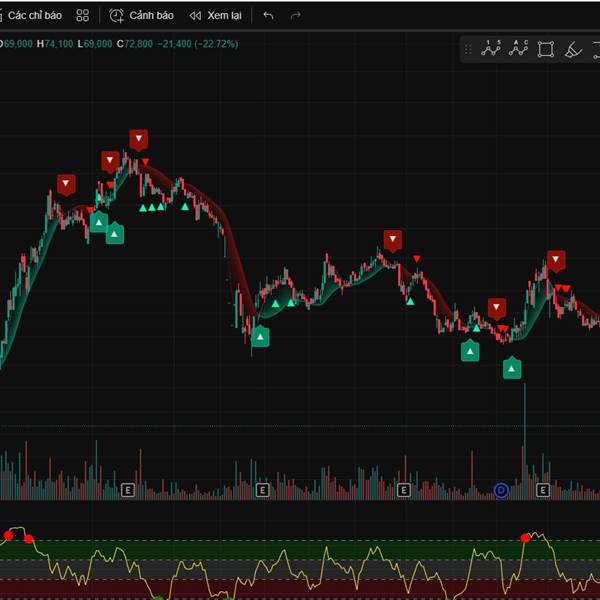600x600 pixels.
Task: Click the blue D dividend marker
Action: pyautogui.click(x=501, y=490)
